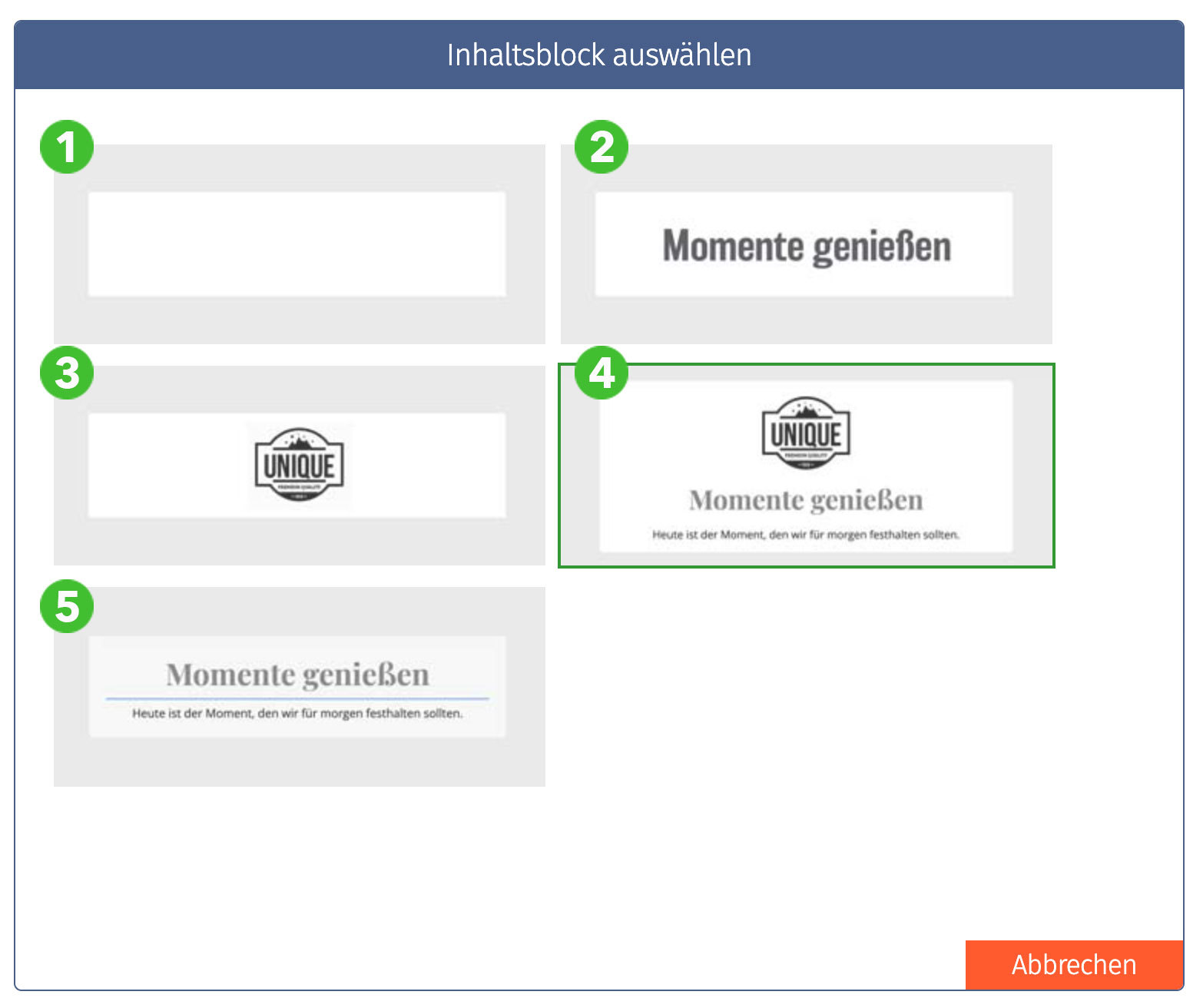Click the UNIQUE logo in block four

tap(806, 433)
